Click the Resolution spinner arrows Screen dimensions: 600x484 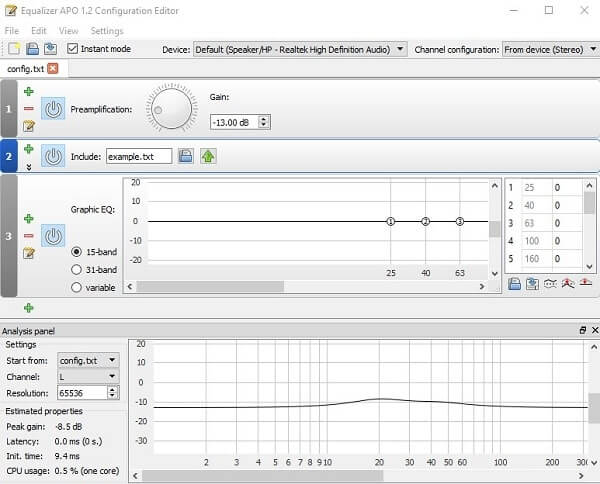coord(112,393)
